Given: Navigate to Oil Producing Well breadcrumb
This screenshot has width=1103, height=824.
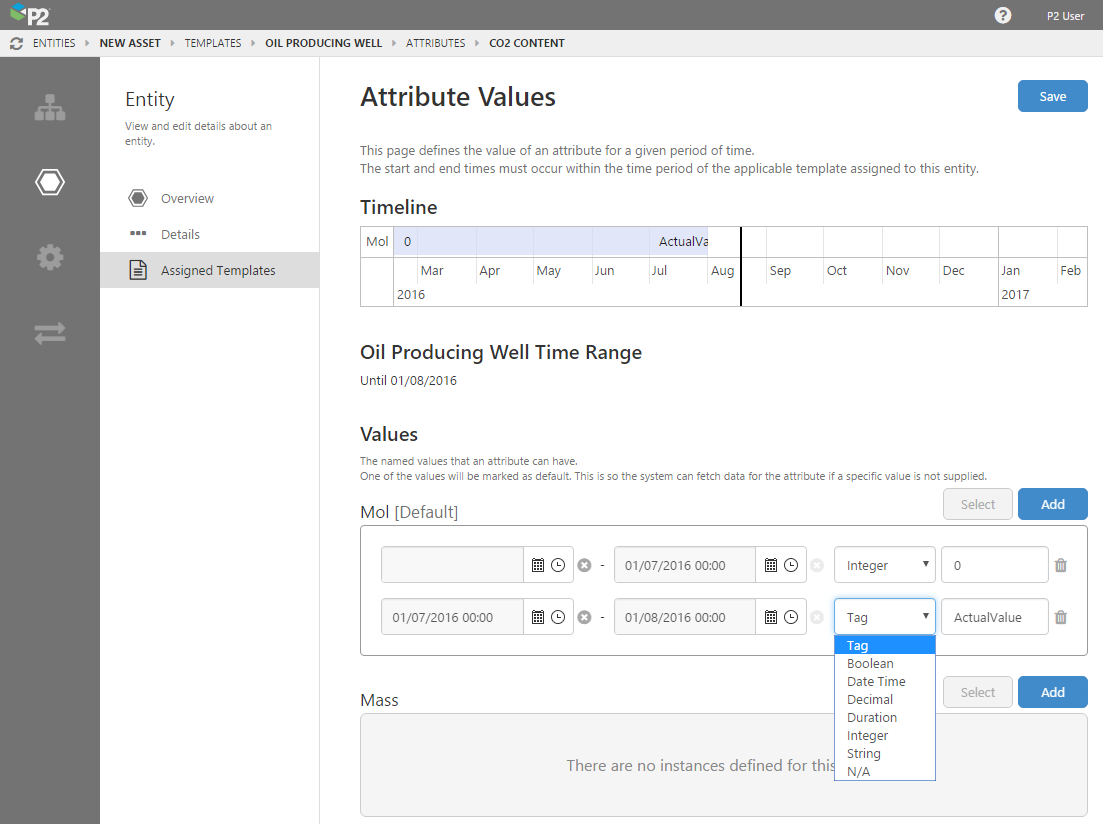Looking at the screenshot, I should pyautogui.click(x=323, y=43).
